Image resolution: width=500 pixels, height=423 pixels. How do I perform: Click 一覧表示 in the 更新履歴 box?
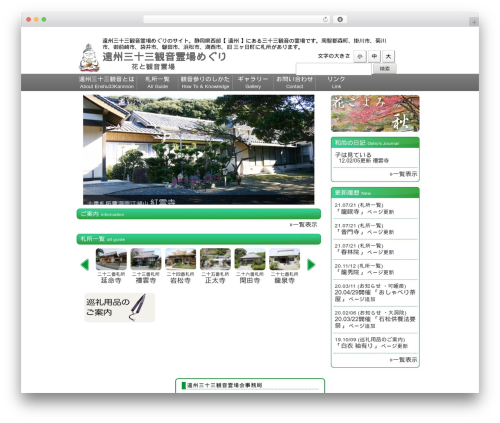pos(403,360)
